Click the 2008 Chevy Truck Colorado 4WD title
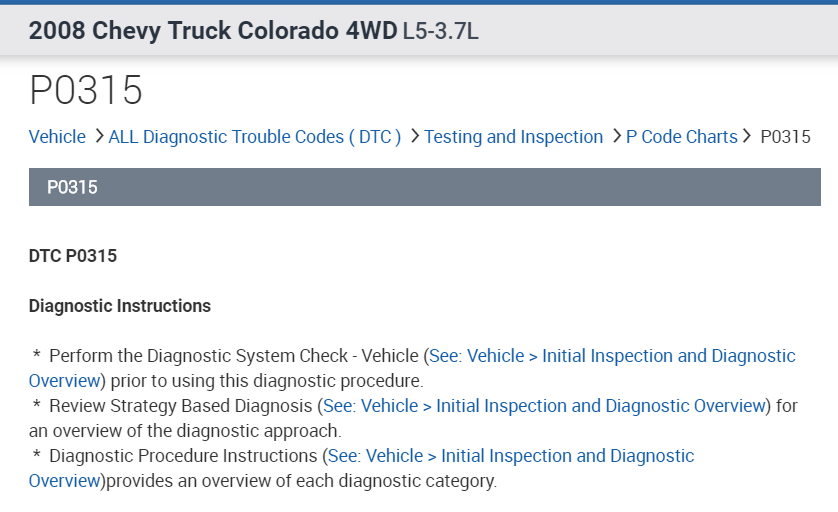 (x=213, y=30)
